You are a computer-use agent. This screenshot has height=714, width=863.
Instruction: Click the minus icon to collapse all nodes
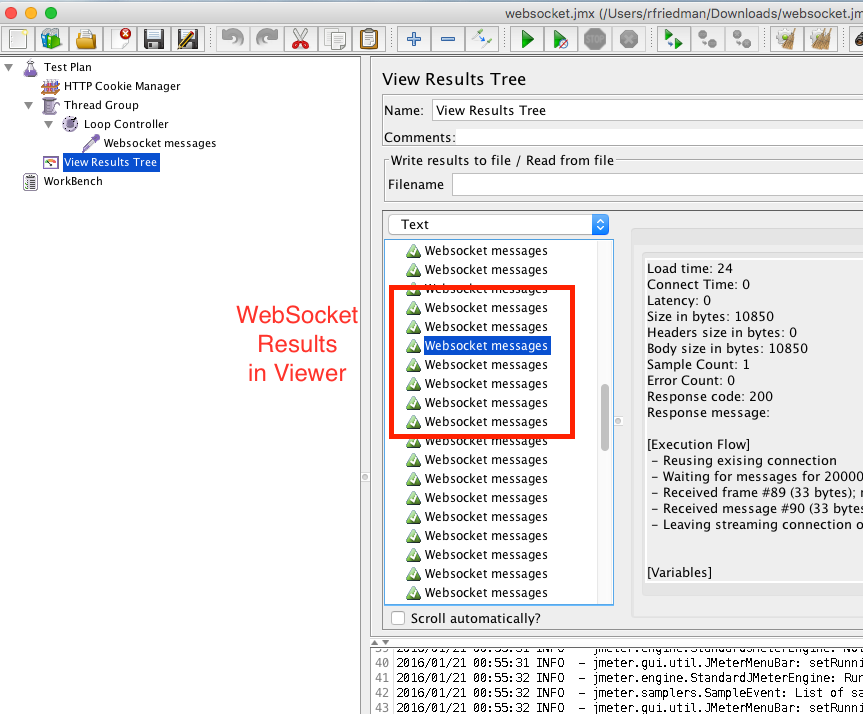click(448, 39)
